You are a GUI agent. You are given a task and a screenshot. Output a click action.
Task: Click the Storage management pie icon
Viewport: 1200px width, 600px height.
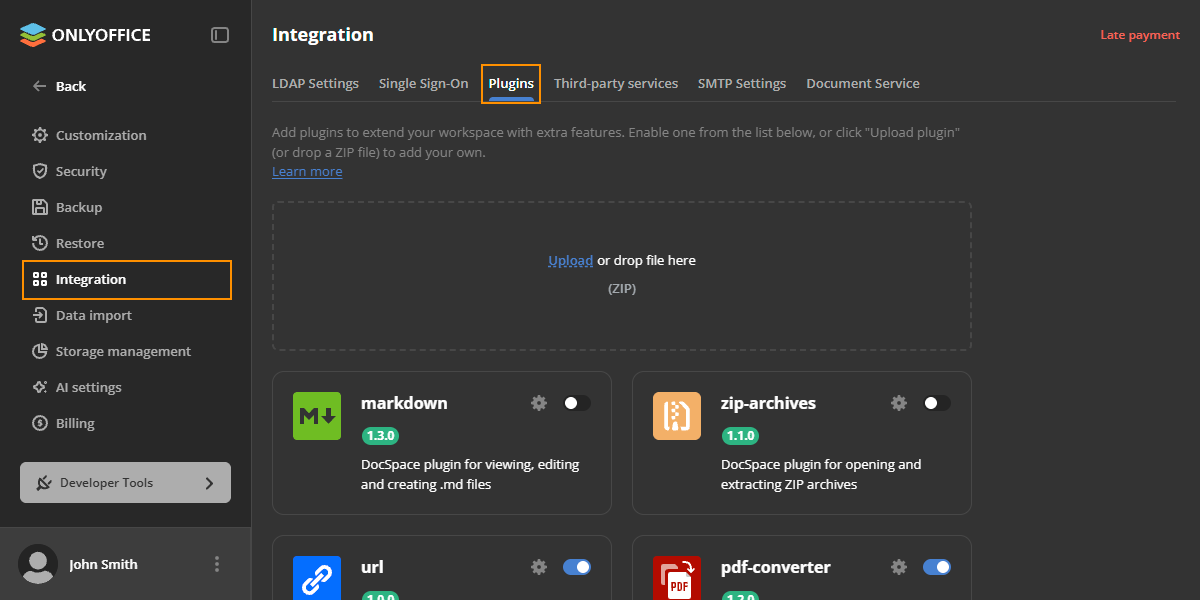coord(40,351)
